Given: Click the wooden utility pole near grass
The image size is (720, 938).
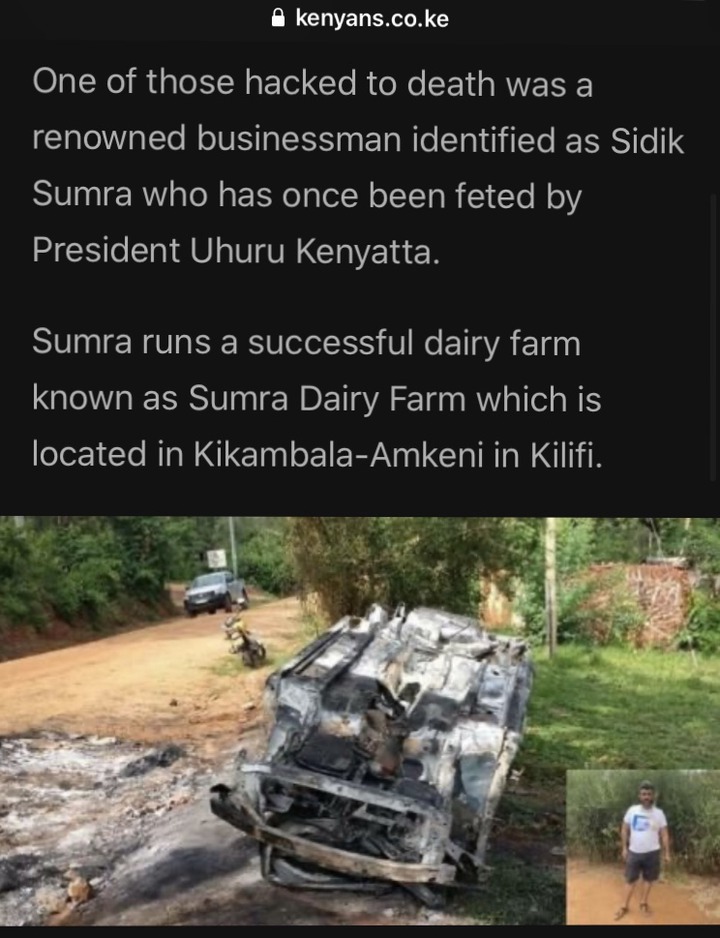Looking at the screenshot, I should click(x=550, y=587).
